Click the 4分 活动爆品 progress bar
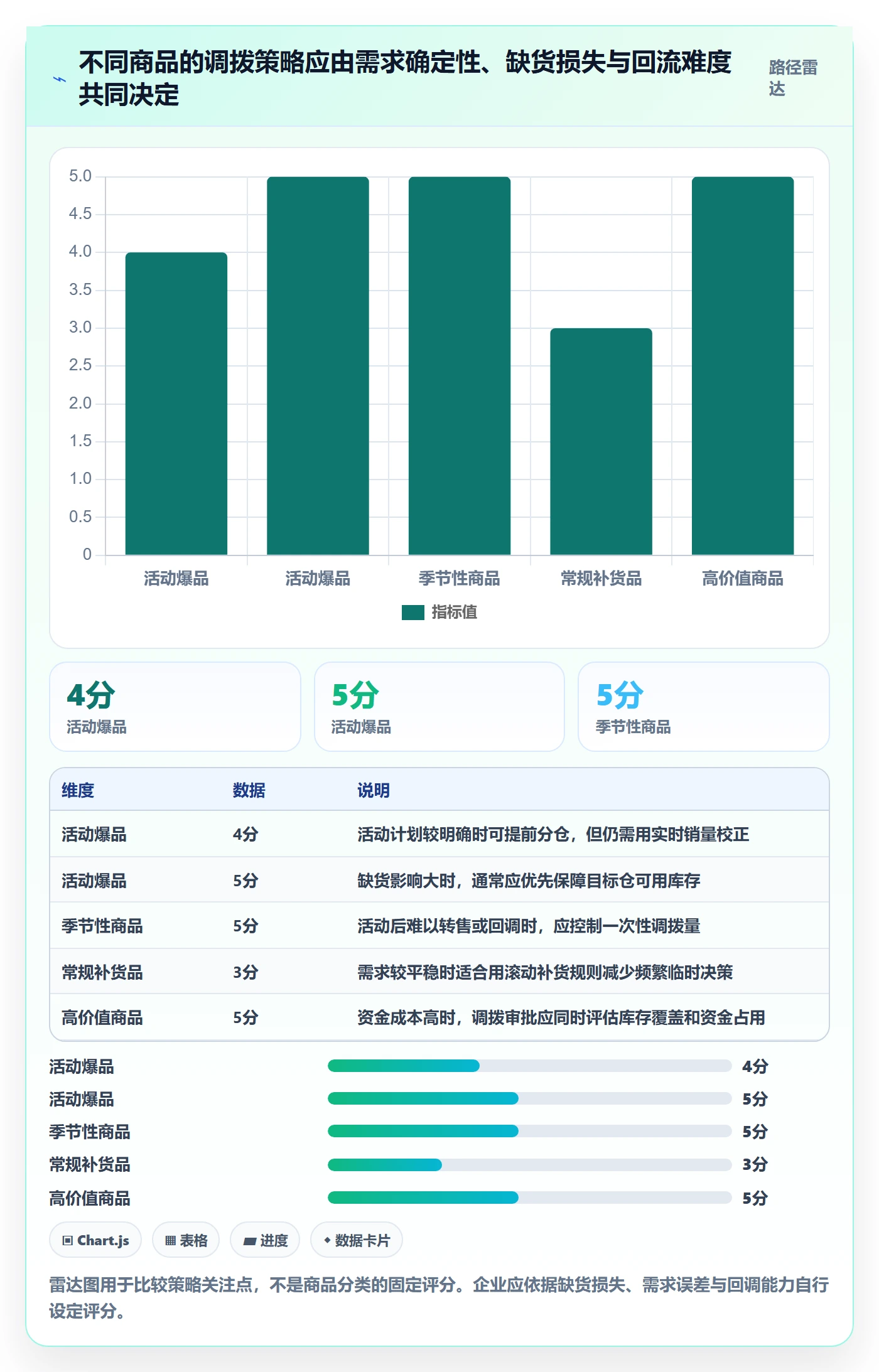879x1372 pixels. coord(529,1066)
